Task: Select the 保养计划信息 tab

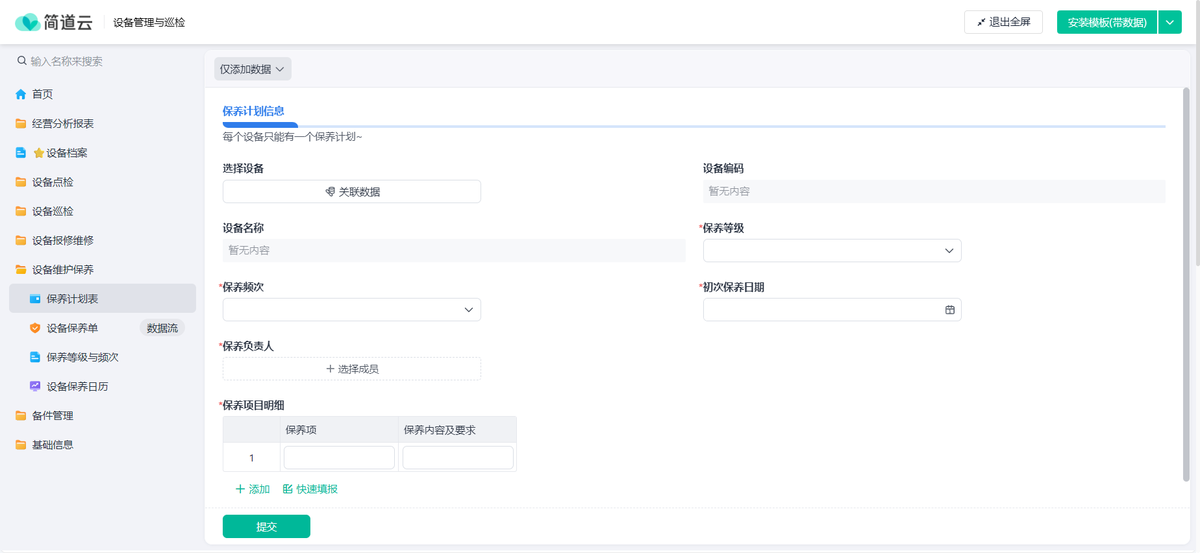Action: 253,111
